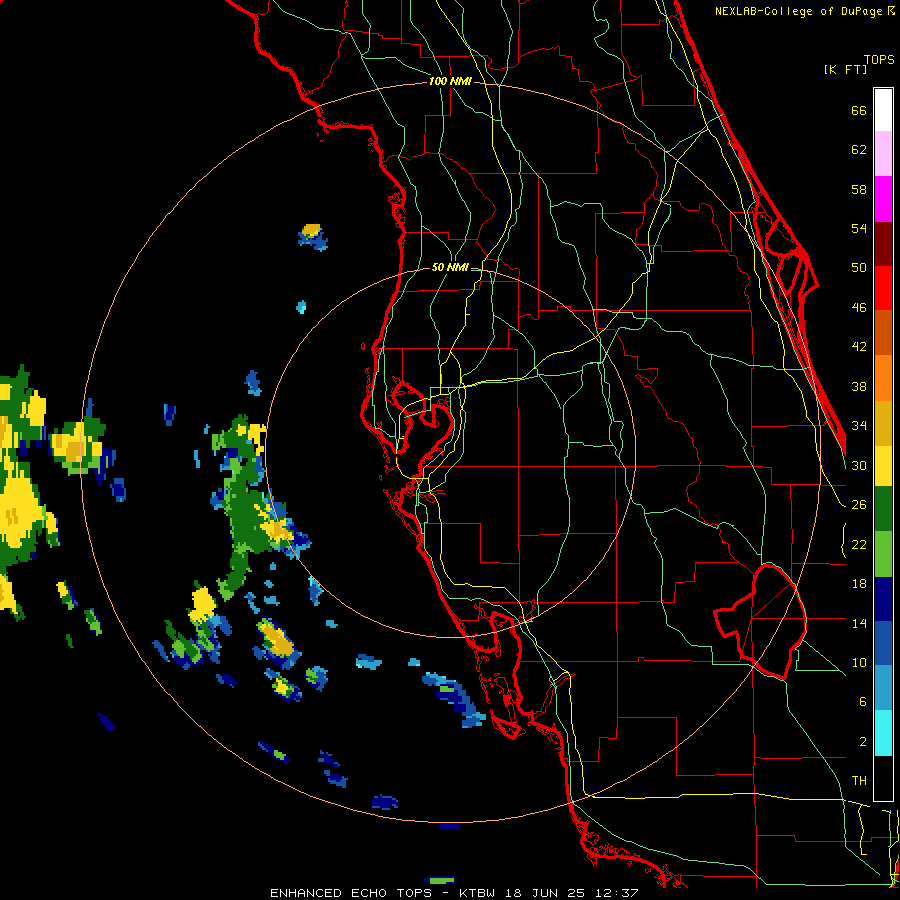
Task: Click the legend value 2
Action: [x=862, y=742]
